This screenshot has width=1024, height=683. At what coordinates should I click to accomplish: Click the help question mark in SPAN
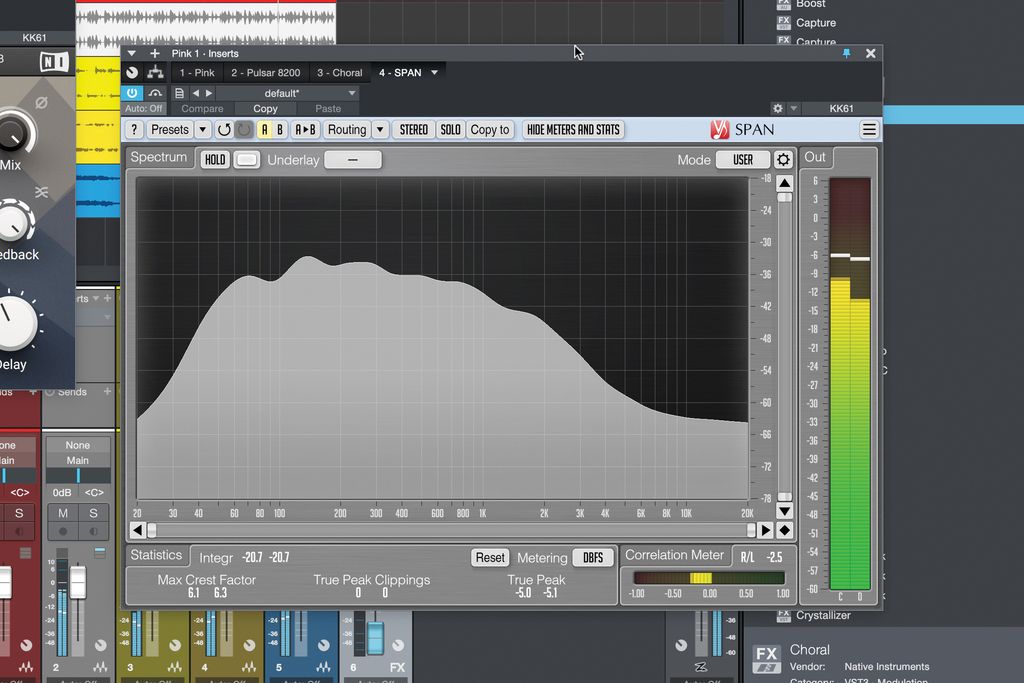133,129
